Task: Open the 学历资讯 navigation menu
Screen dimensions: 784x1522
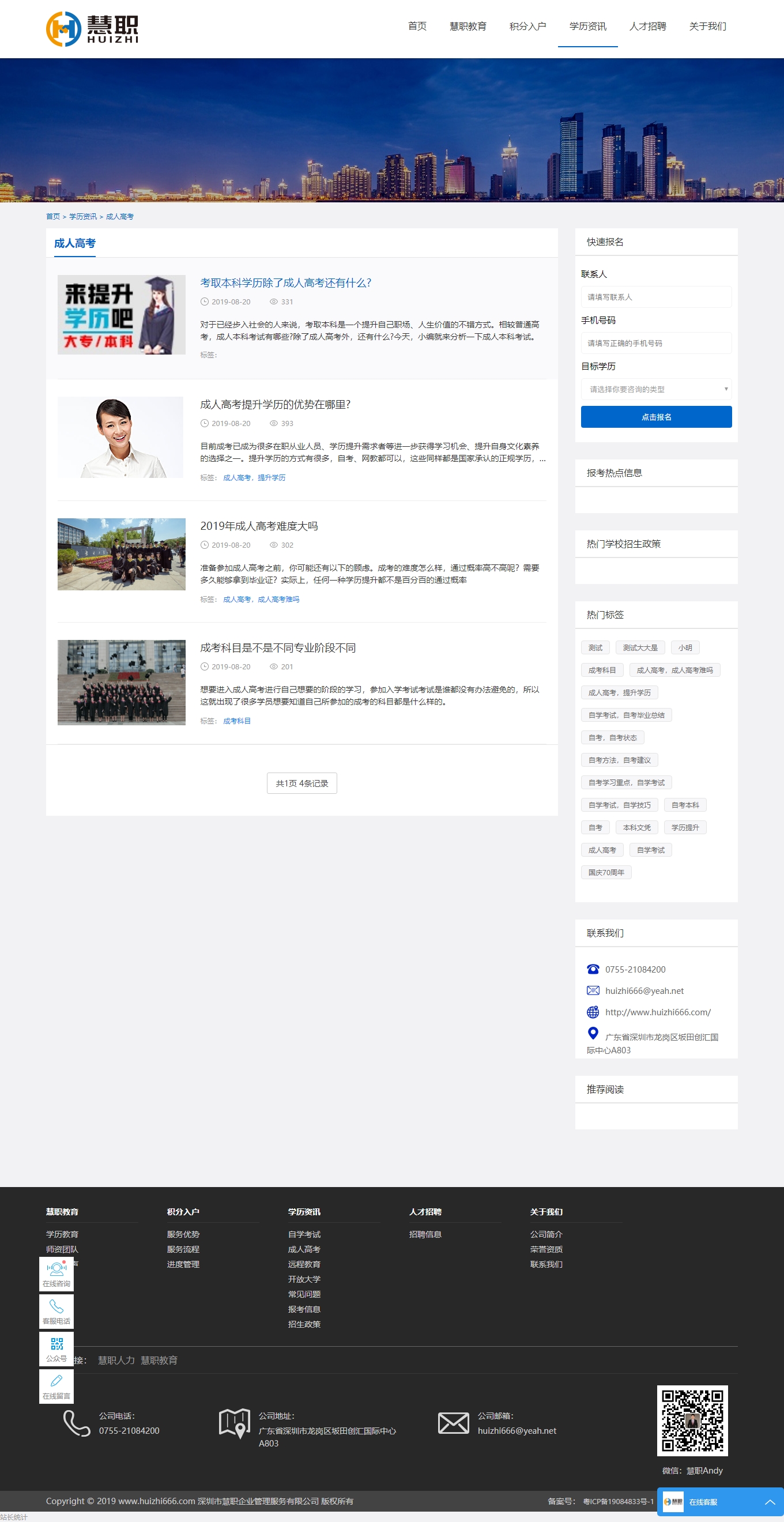Action: [x=587, y=27]
